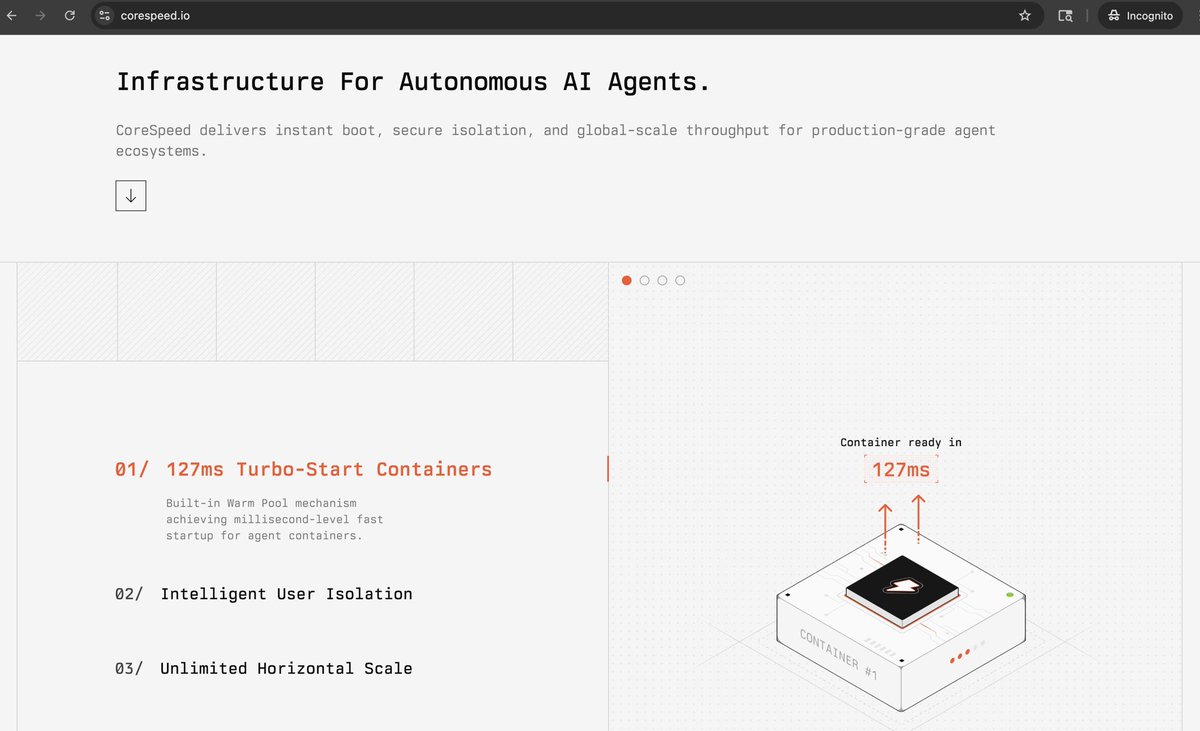Click the green status light on container
The width and height of the screenshot is (1200, 731).
click(x=1010, y=595)
